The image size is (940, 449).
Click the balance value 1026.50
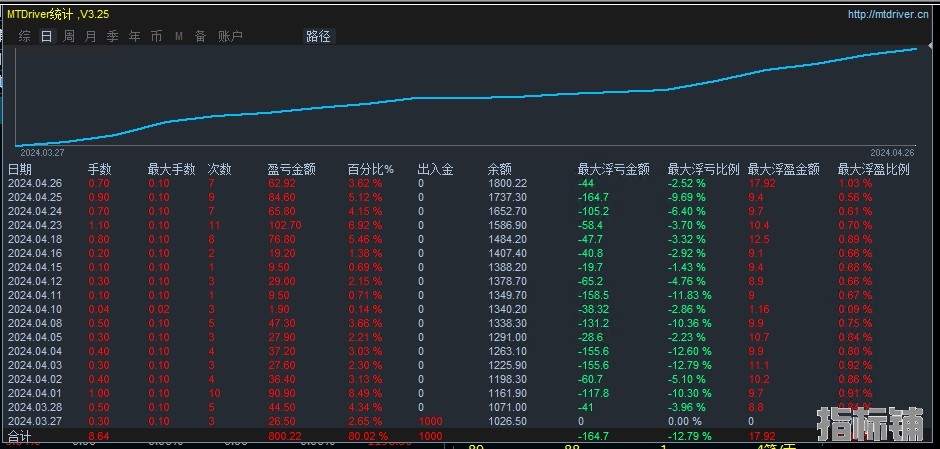[508, 421]
